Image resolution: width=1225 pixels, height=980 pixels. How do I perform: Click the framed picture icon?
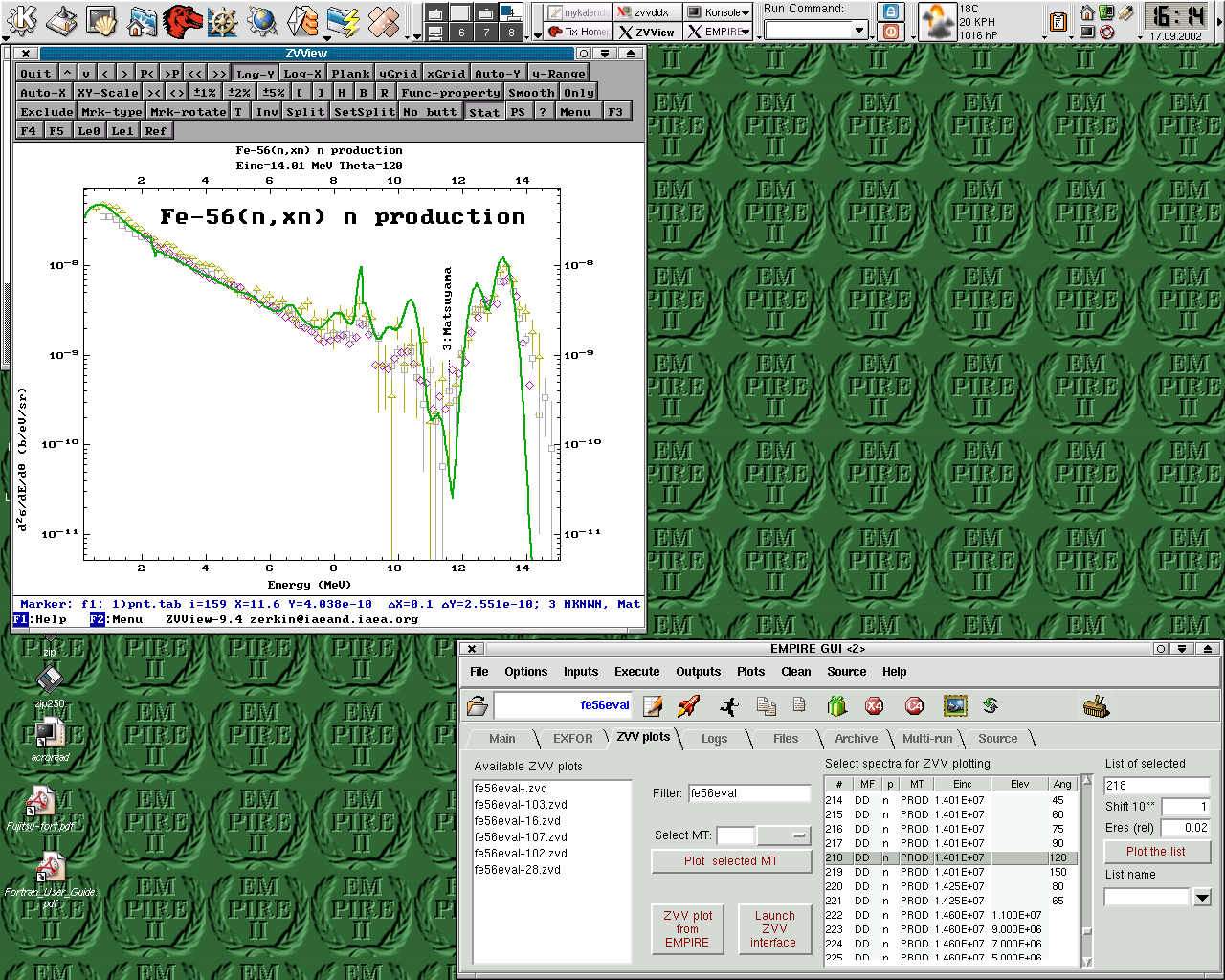click(x=955, y=706)
